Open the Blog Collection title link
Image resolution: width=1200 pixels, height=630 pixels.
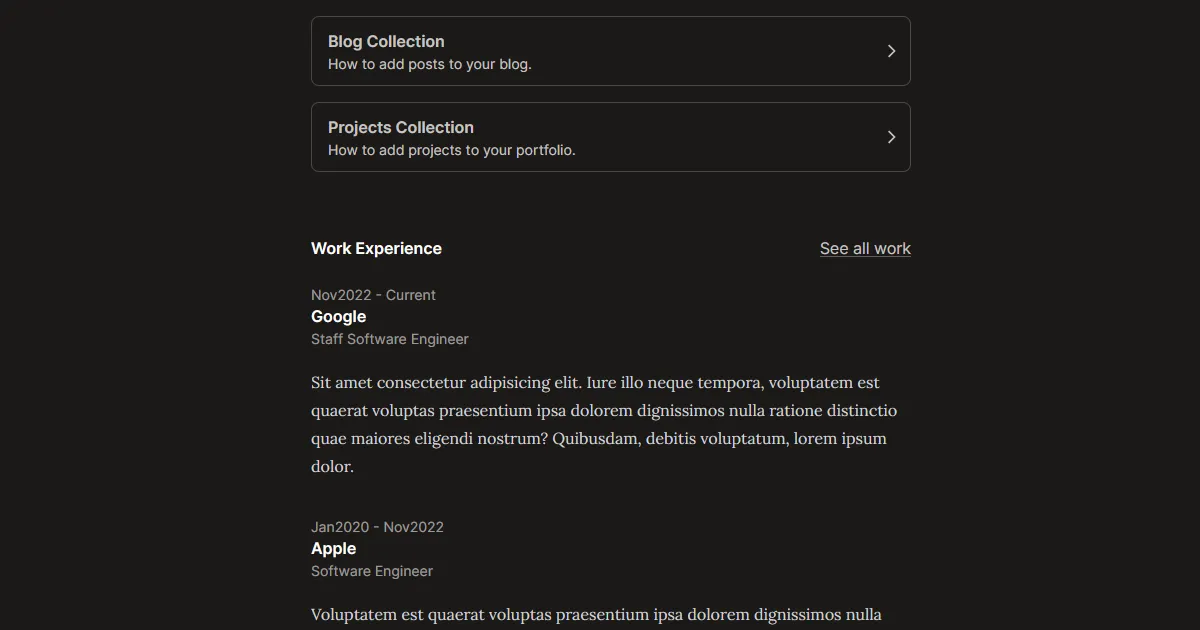coord(386,41)
